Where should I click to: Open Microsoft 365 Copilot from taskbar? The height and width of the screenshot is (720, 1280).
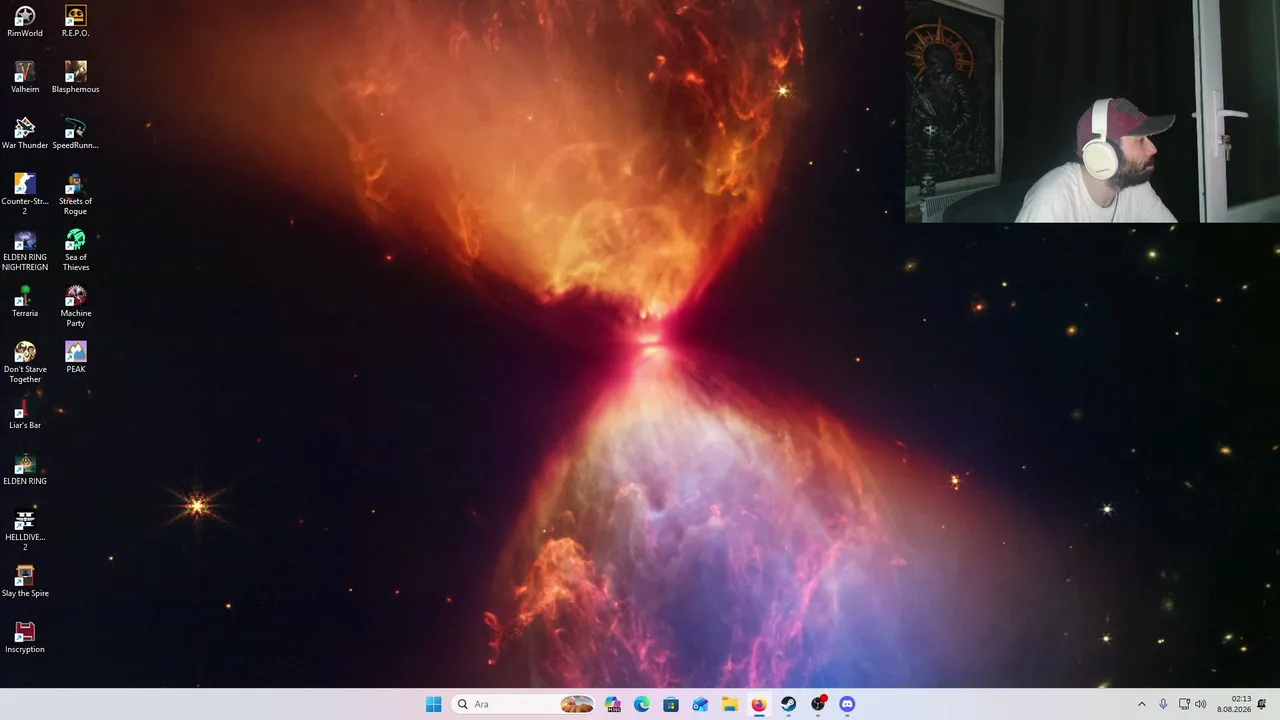click(613, 704)
